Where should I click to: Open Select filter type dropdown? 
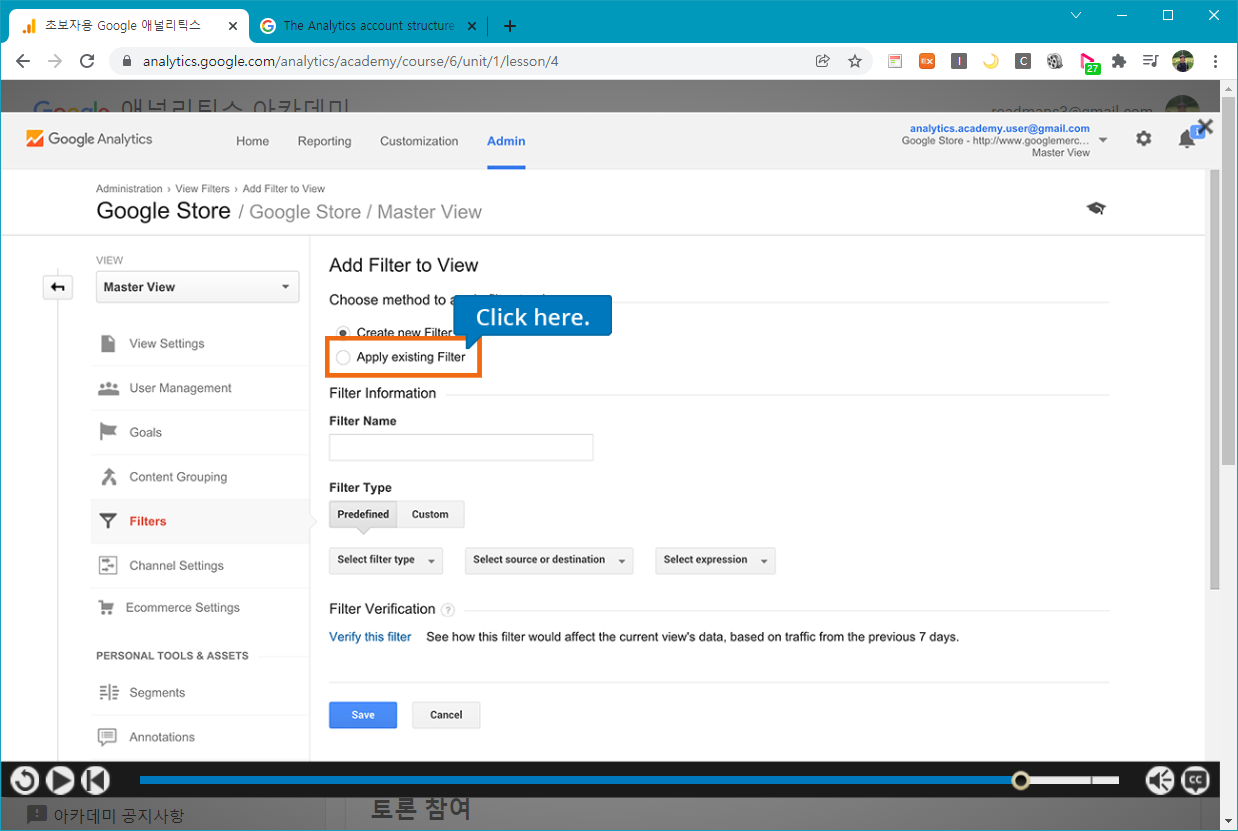(386, 560)
